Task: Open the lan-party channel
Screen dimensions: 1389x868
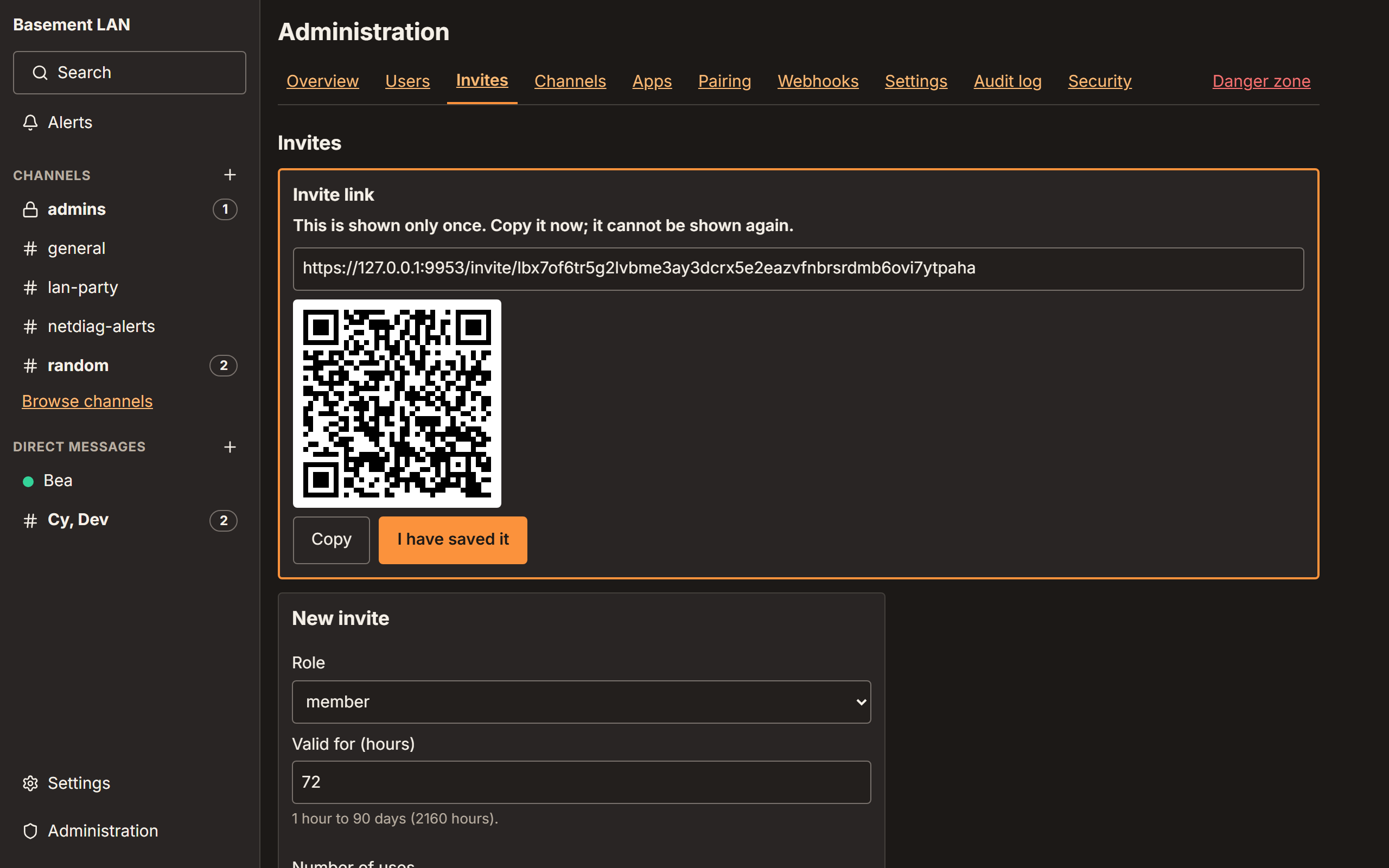Action: pyautogui.click(x=129, y=288)
